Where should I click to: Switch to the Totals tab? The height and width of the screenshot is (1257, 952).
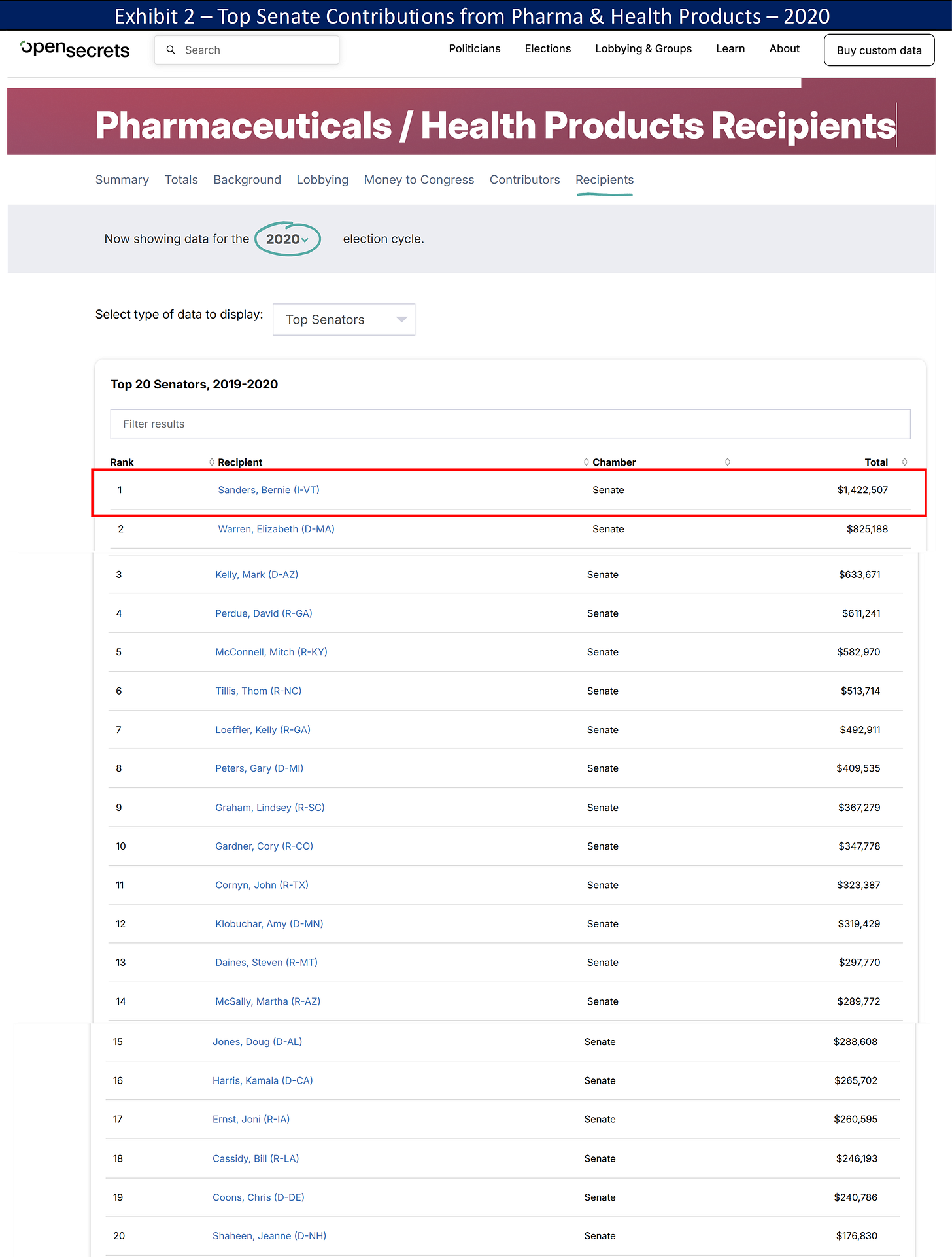click(181, 180)
